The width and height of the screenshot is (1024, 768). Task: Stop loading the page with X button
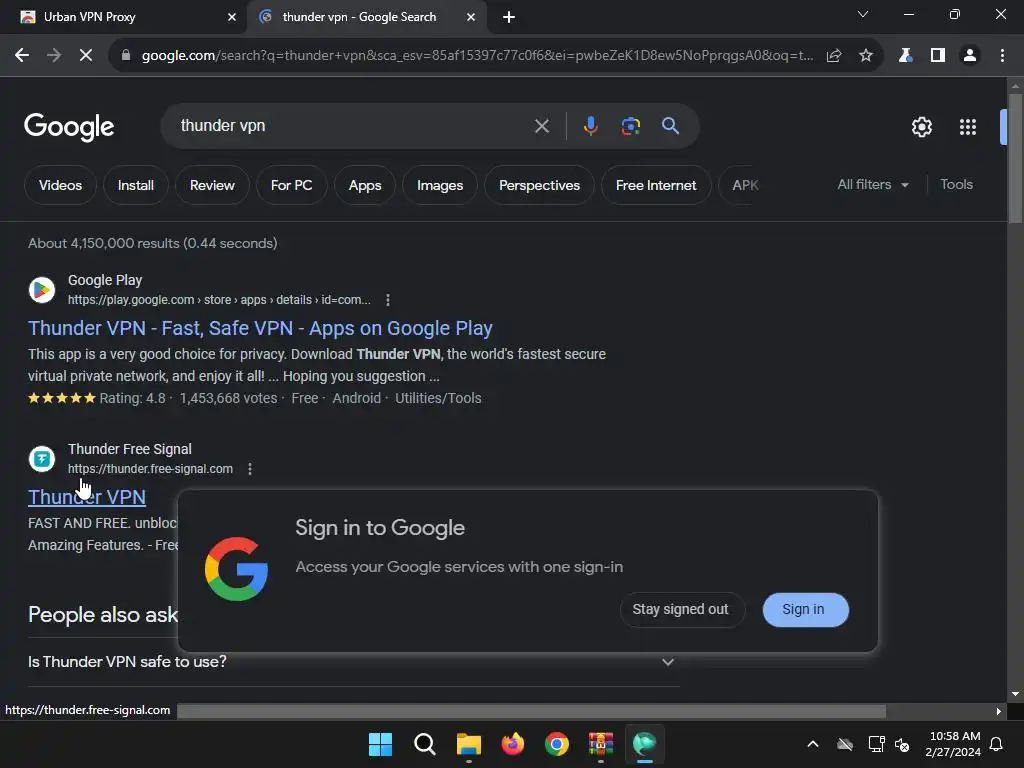pos(86,56)
